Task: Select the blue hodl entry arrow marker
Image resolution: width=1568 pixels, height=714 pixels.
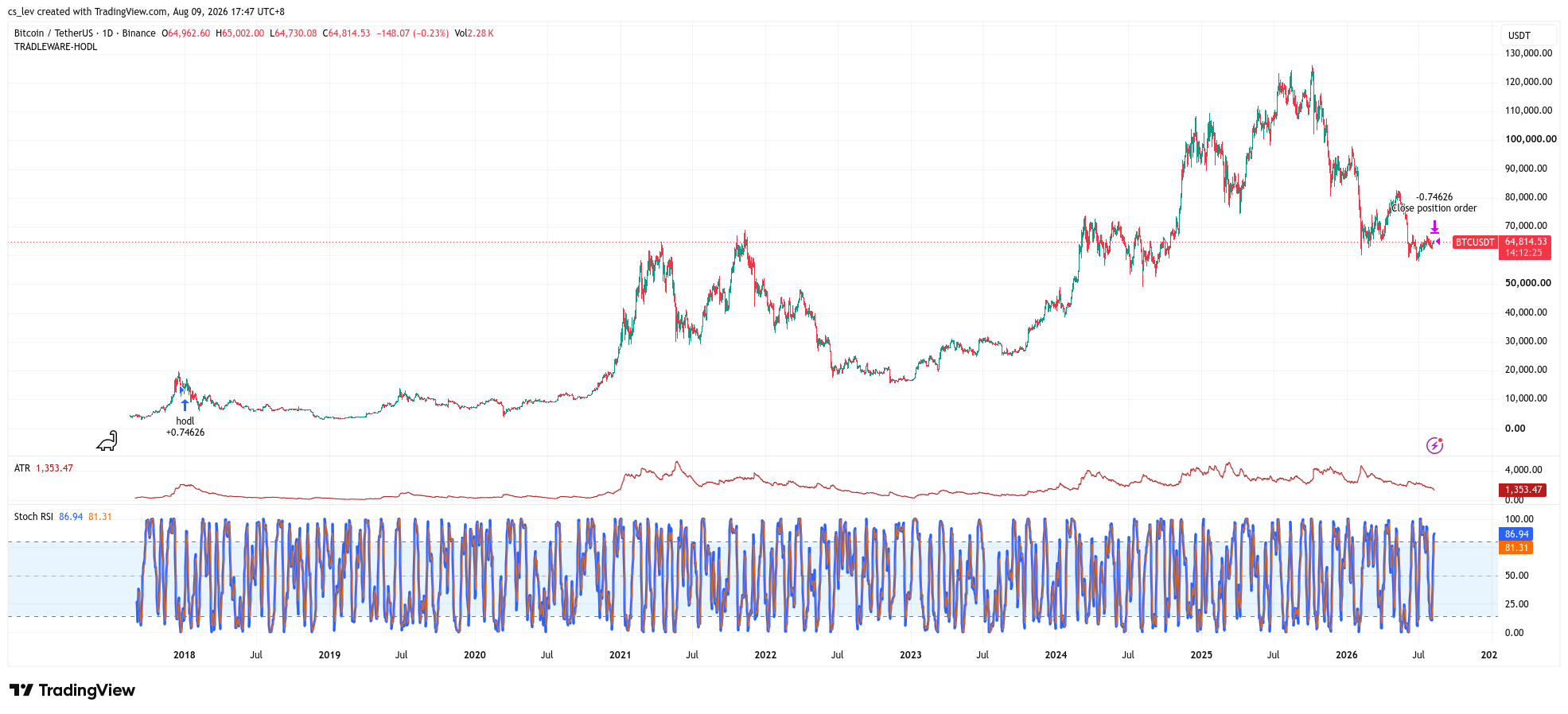Action: [x=185, y=405]
